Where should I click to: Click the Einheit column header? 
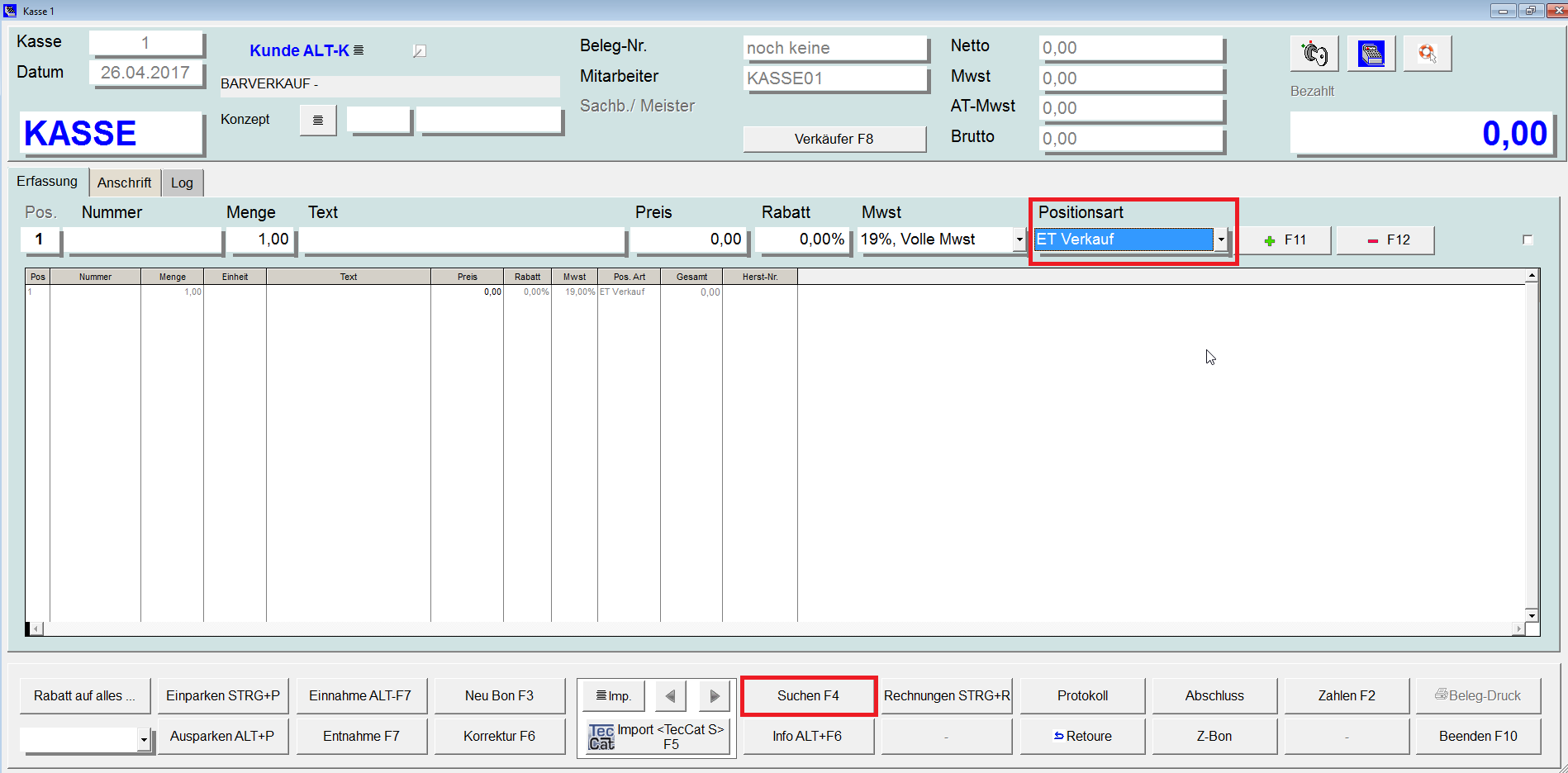235,277
